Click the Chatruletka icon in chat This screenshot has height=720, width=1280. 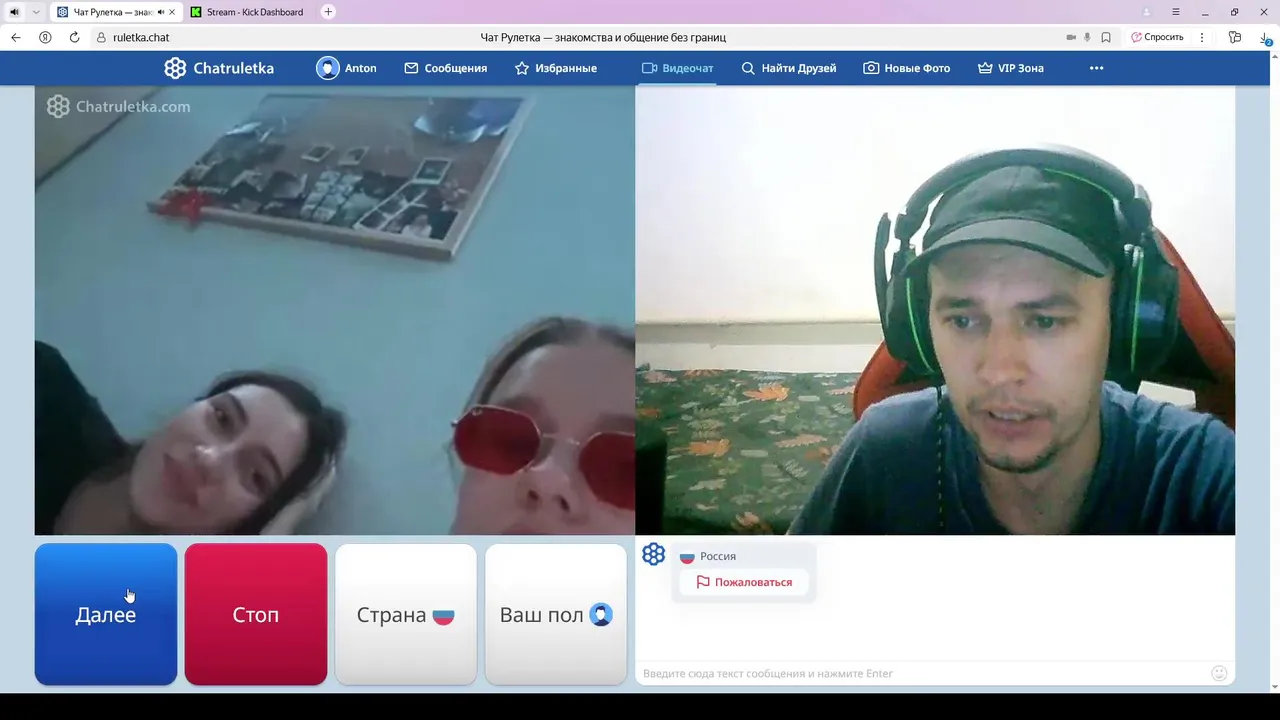(653, 554)
